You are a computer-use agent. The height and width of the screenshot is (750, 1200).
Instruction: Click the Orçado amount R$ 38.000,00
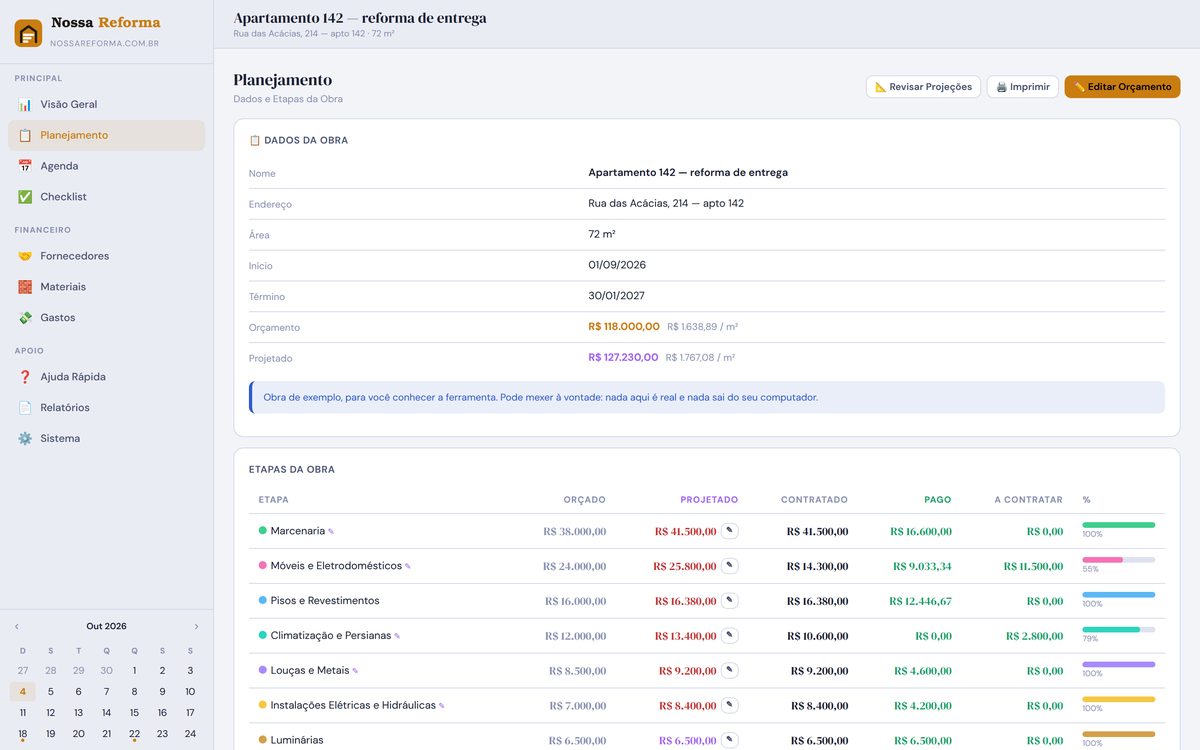click(x=575, y=532)
